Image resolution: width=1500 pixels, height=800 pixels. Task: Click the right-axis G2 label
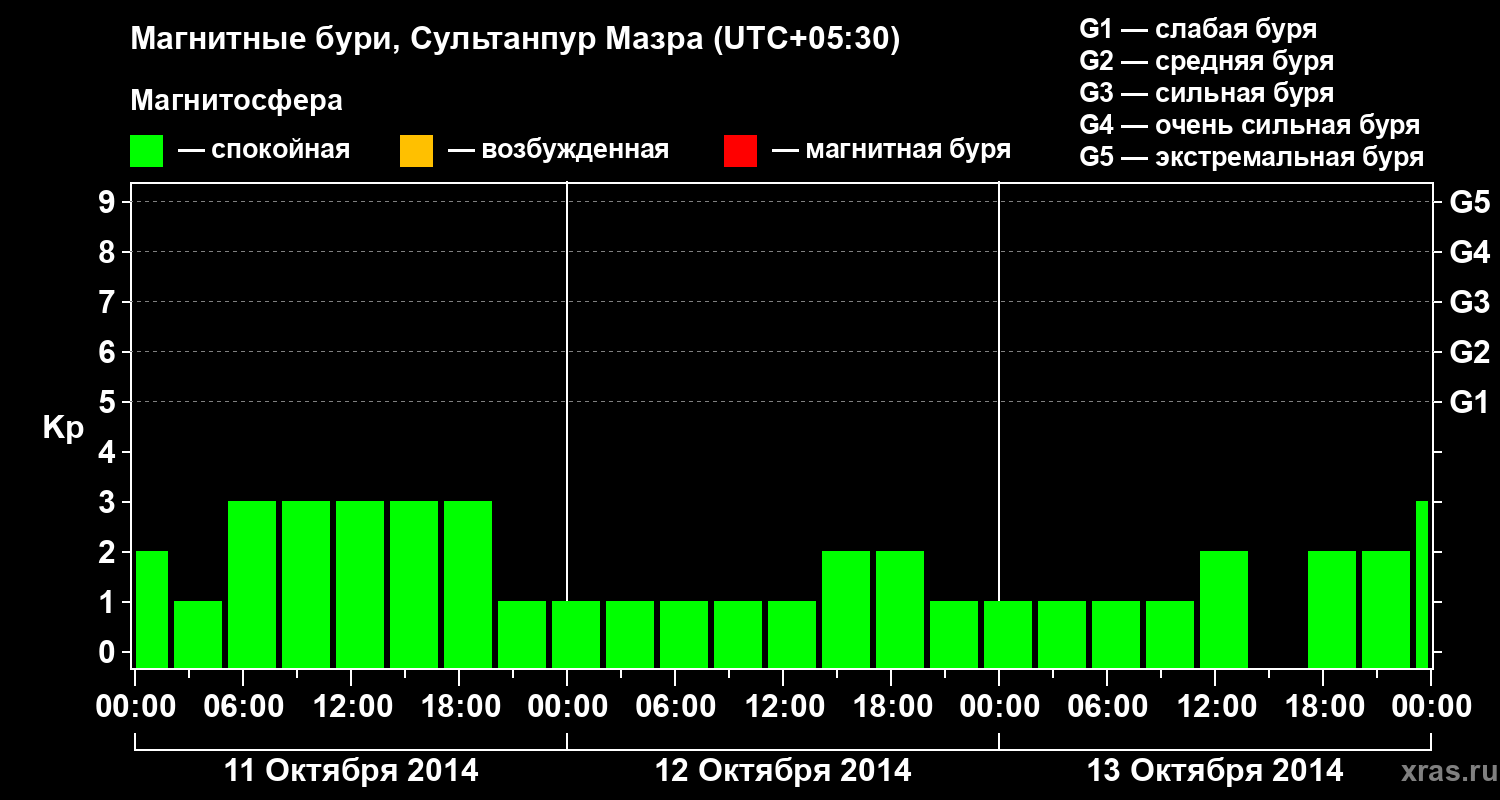(1469, 352)
